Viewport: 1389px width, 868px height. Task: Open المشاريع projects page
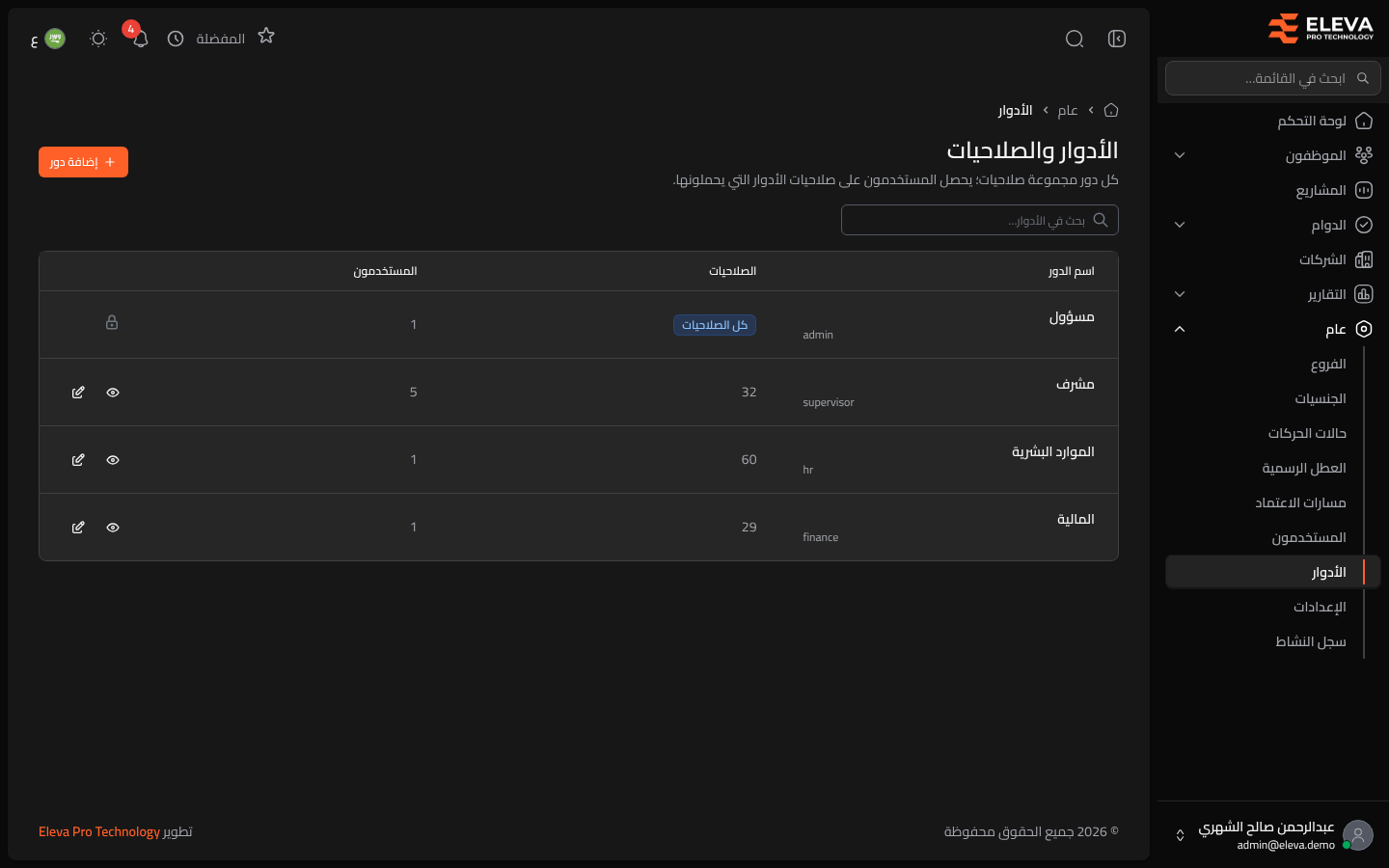pyautogui.click(x=1273, y=190)
